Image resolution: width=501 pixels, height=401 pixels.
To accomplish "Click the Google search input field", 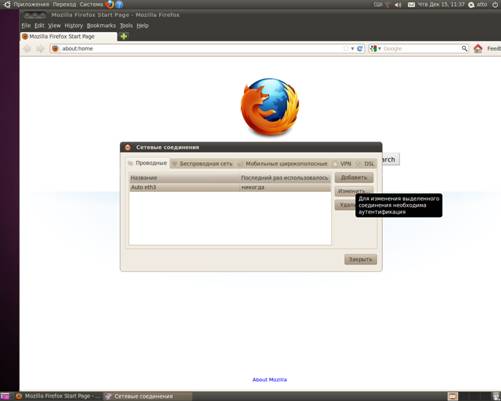I will (x=421, y=49).
